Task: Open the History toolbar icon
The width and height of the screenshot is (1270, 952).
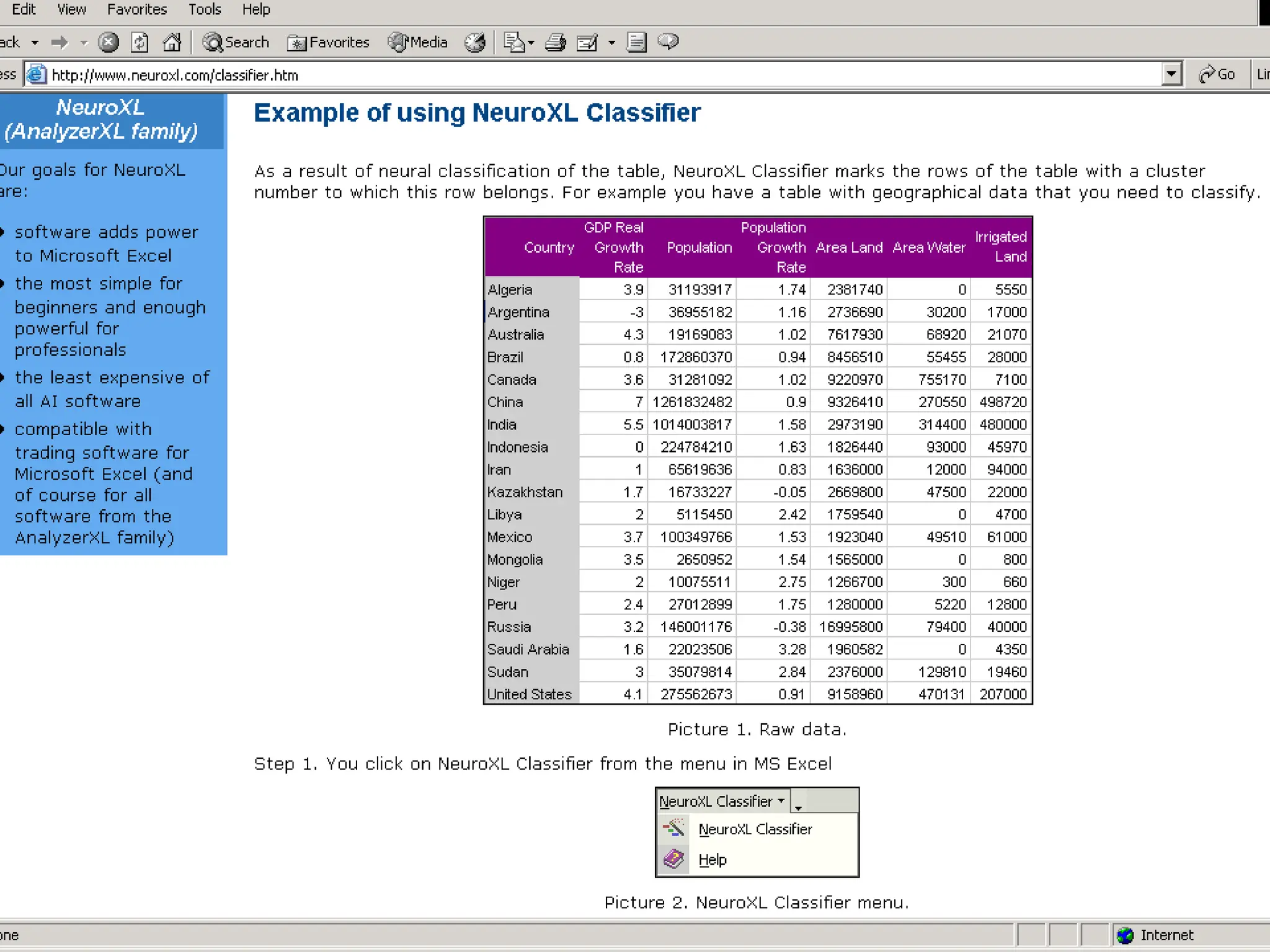Action: point(475,42)
